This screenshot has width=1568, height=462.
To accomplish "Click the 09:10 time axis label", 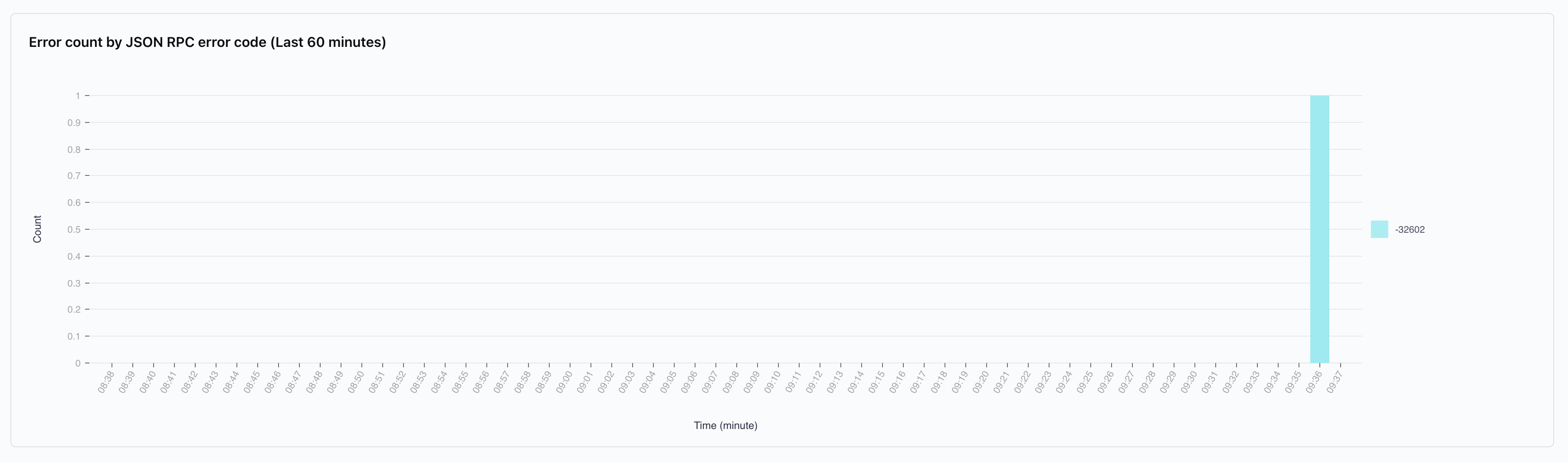I will [772, 382].
